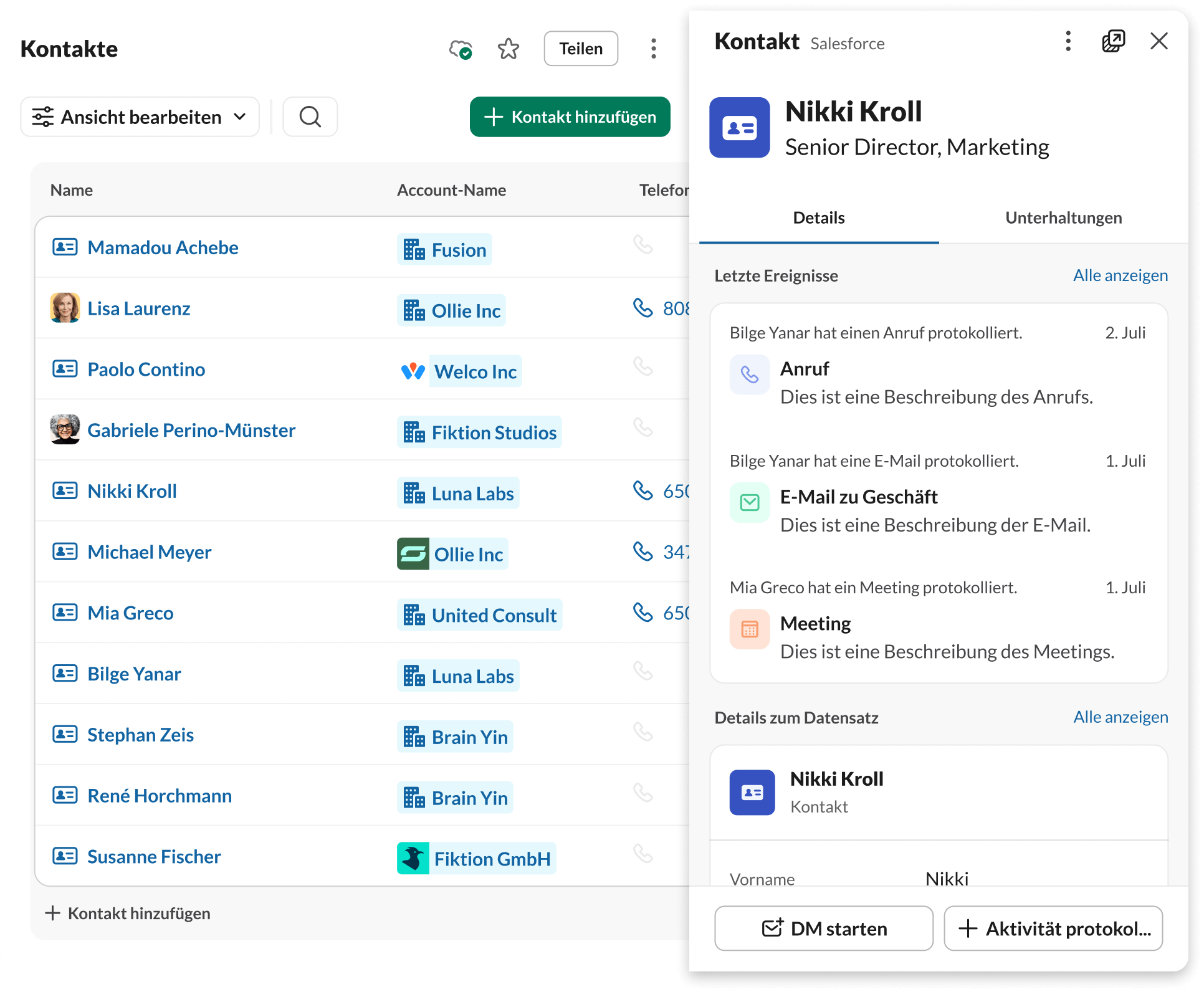This screenshot has width=1204, height=992.
Task: Click the E-Mail zu Geschäft envelope icon
Action: [749, 502]
